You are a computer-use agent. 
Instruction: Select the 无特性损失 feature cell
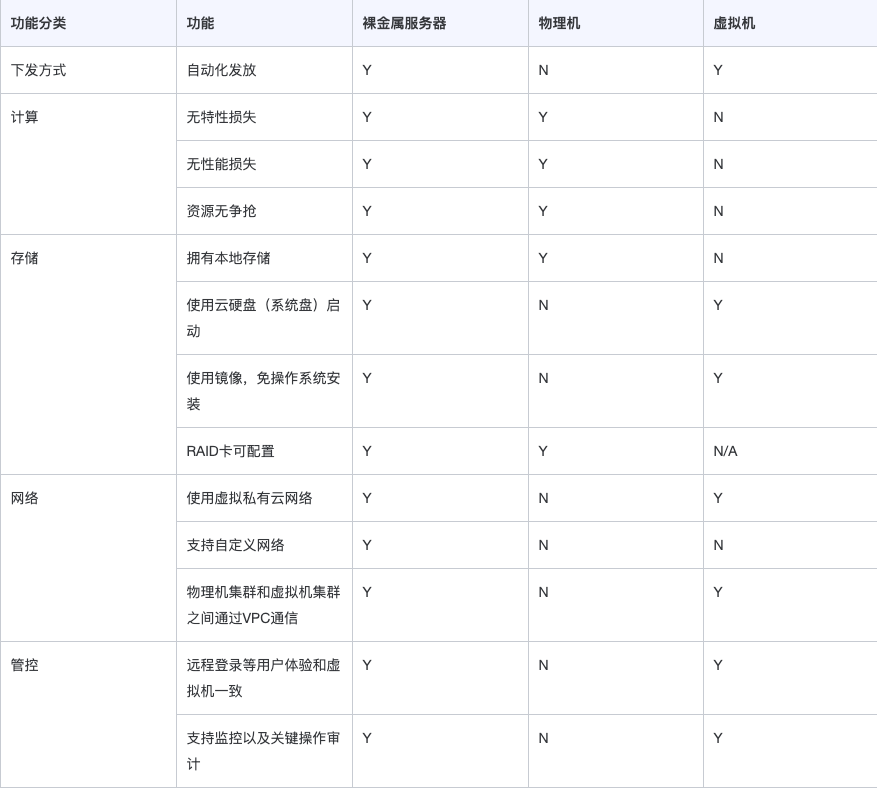[x=221, y=117]
